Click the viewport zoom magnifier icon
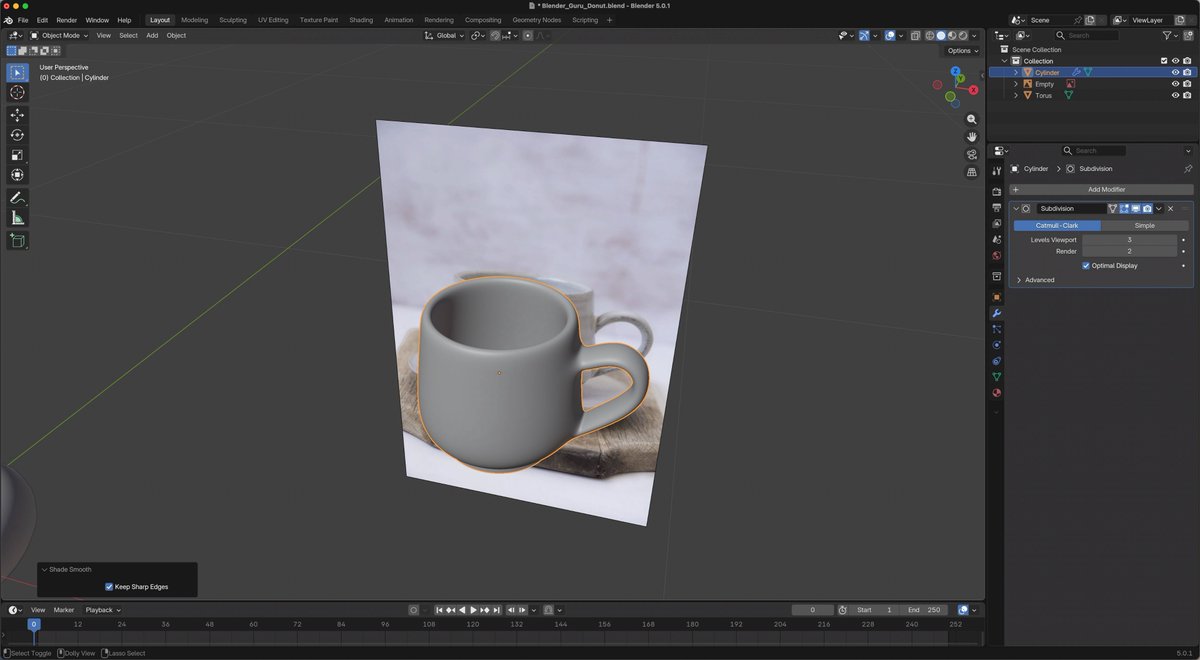This screenshot has height=660, width=1200. [x=971, y=119]
